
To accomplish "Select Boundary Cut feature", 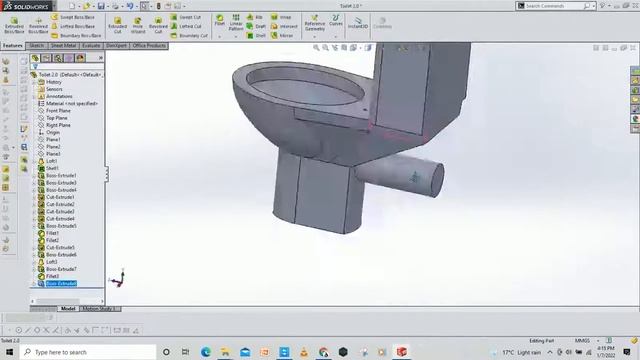I will [189, 36].
